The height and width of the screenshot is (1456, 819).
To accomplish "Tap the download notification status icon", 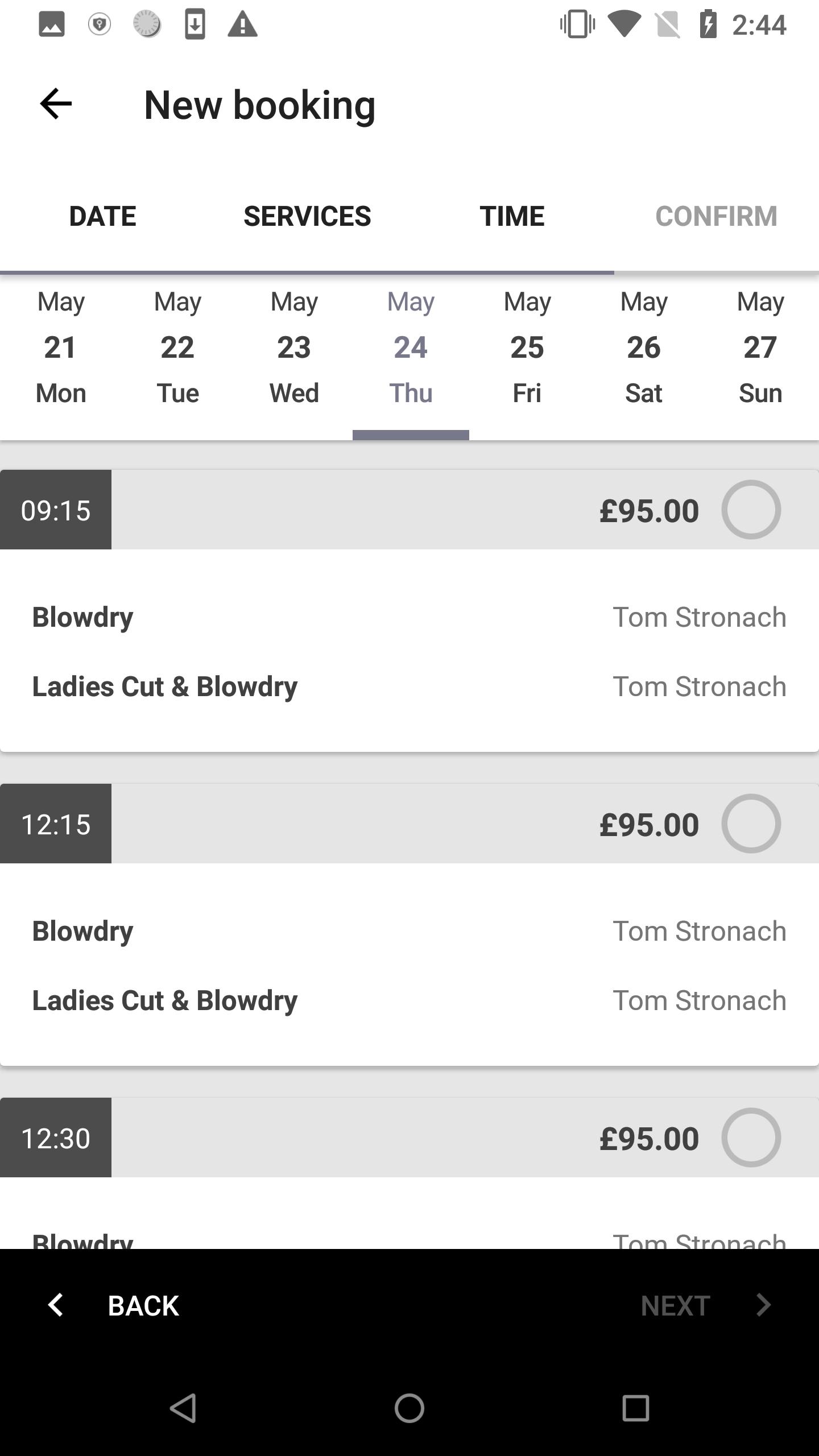I will click(195, 24).
